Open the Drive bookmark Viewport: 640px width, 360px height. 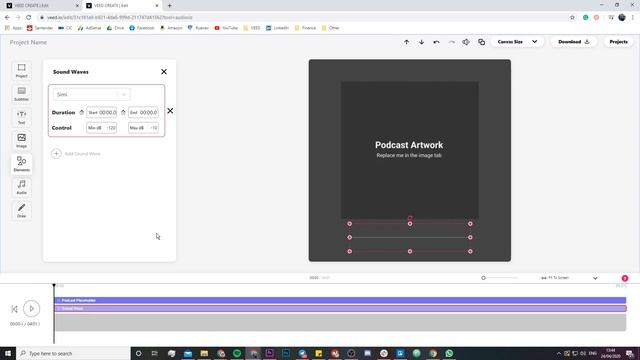116,28
